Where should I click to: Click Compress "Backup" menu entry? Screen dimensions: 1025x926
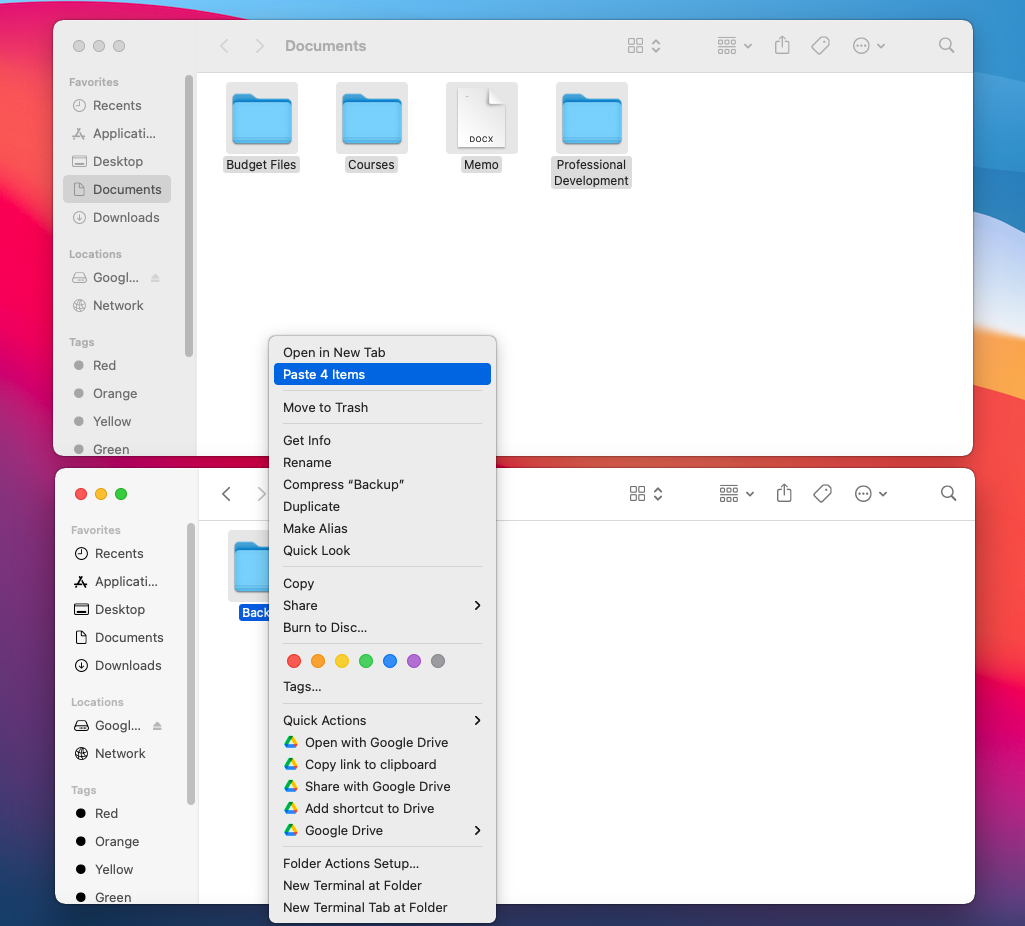point(343,485)
